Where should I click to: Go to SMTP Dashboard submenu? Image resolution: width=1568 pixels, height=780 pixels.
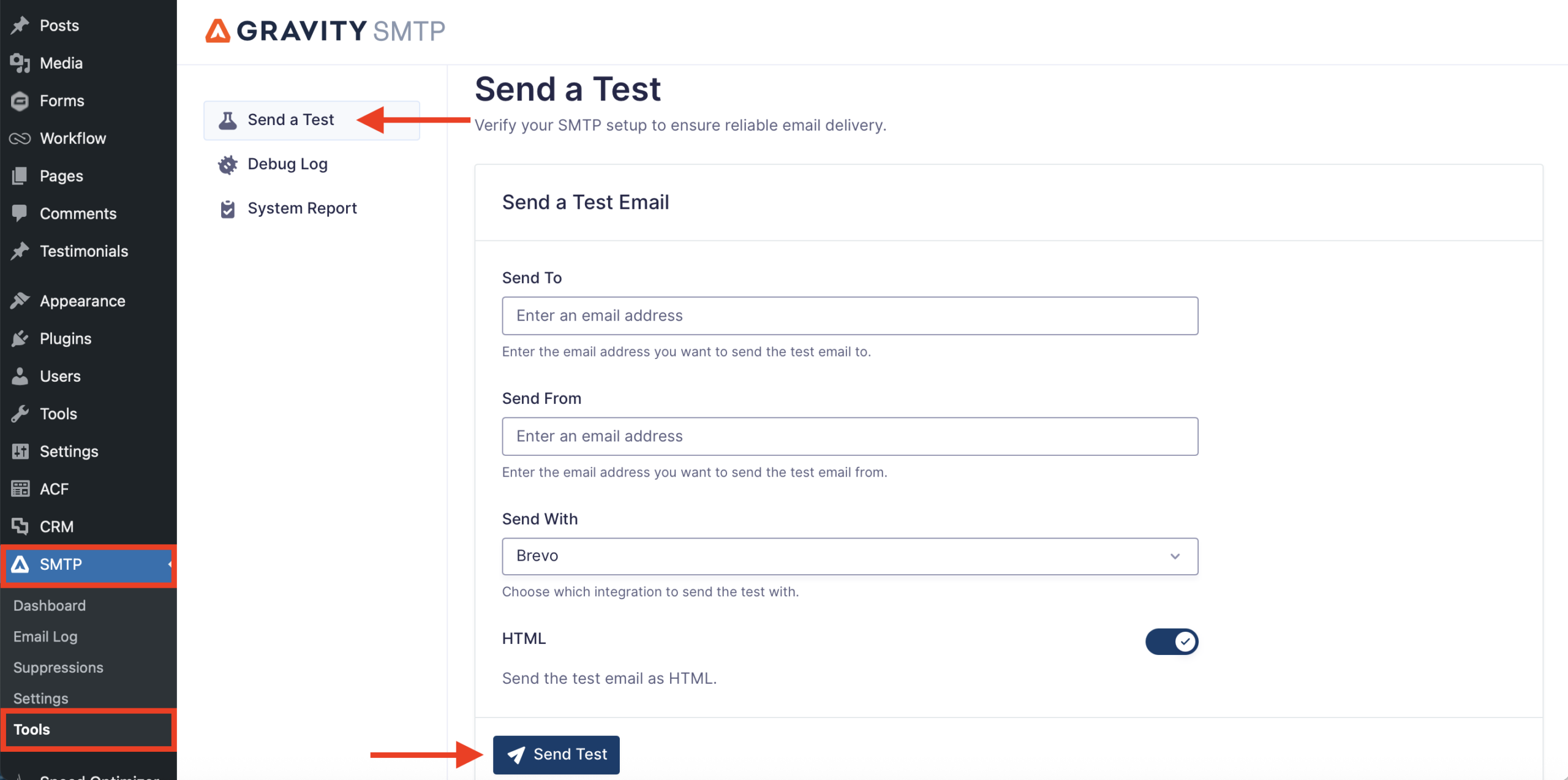50,605
